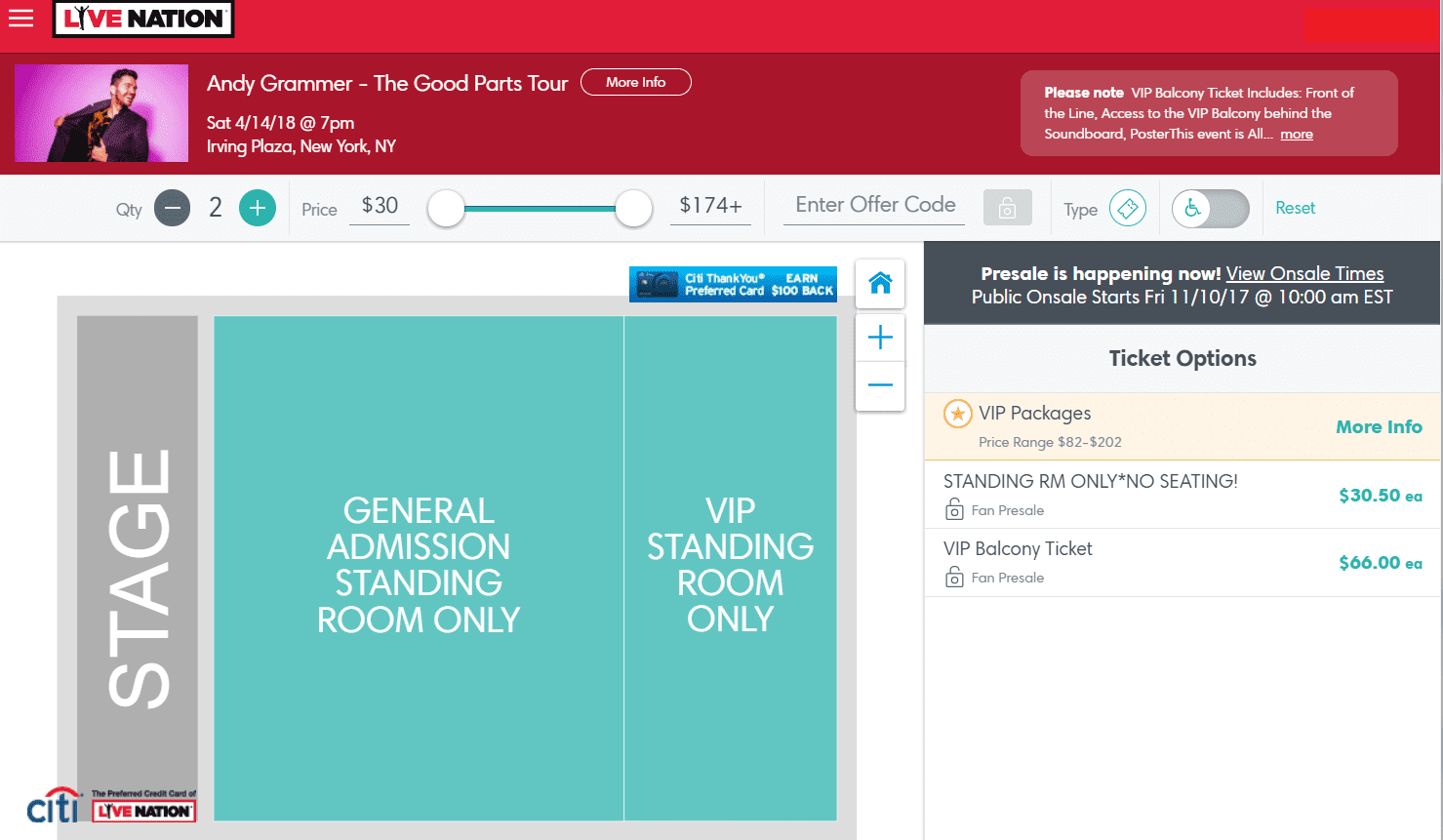Click the maximum price field $174+
Image resolution: width=1443 pixels, height=840 pixels.
pyautogui.click(x=710, y=206)
